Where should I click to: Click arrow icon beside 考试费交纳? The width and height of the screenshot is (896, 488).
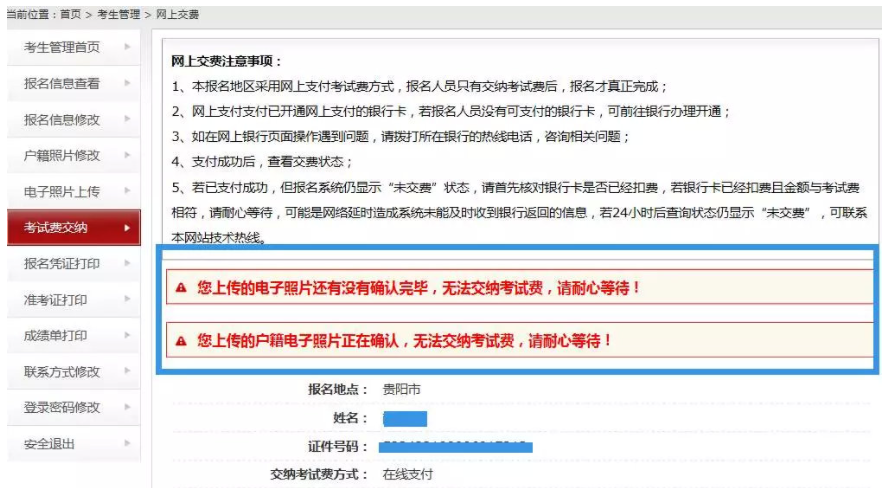point(127,228)
